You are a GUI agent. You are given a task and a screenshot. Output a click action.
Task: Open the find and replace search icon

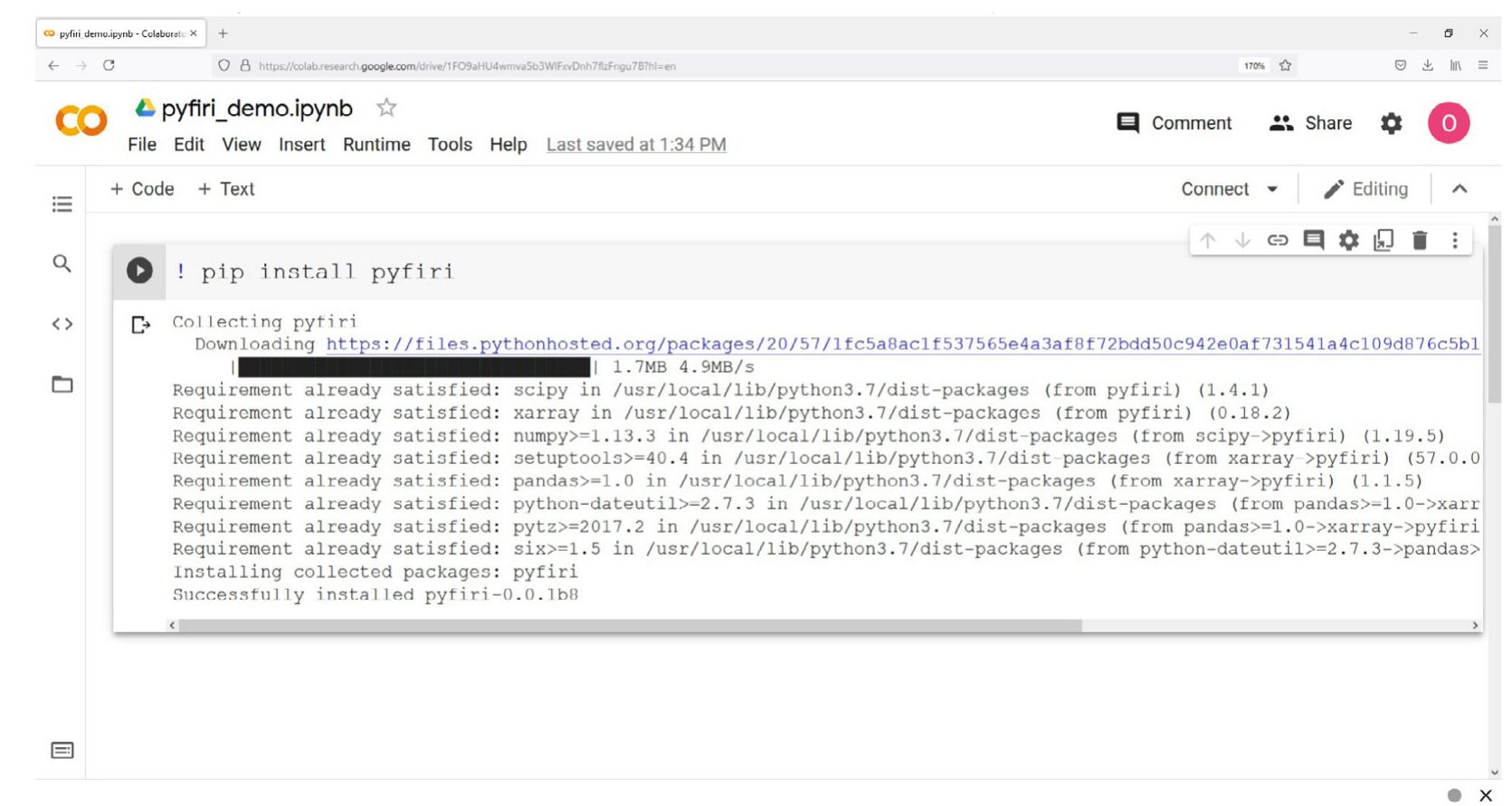pos(62,263)
